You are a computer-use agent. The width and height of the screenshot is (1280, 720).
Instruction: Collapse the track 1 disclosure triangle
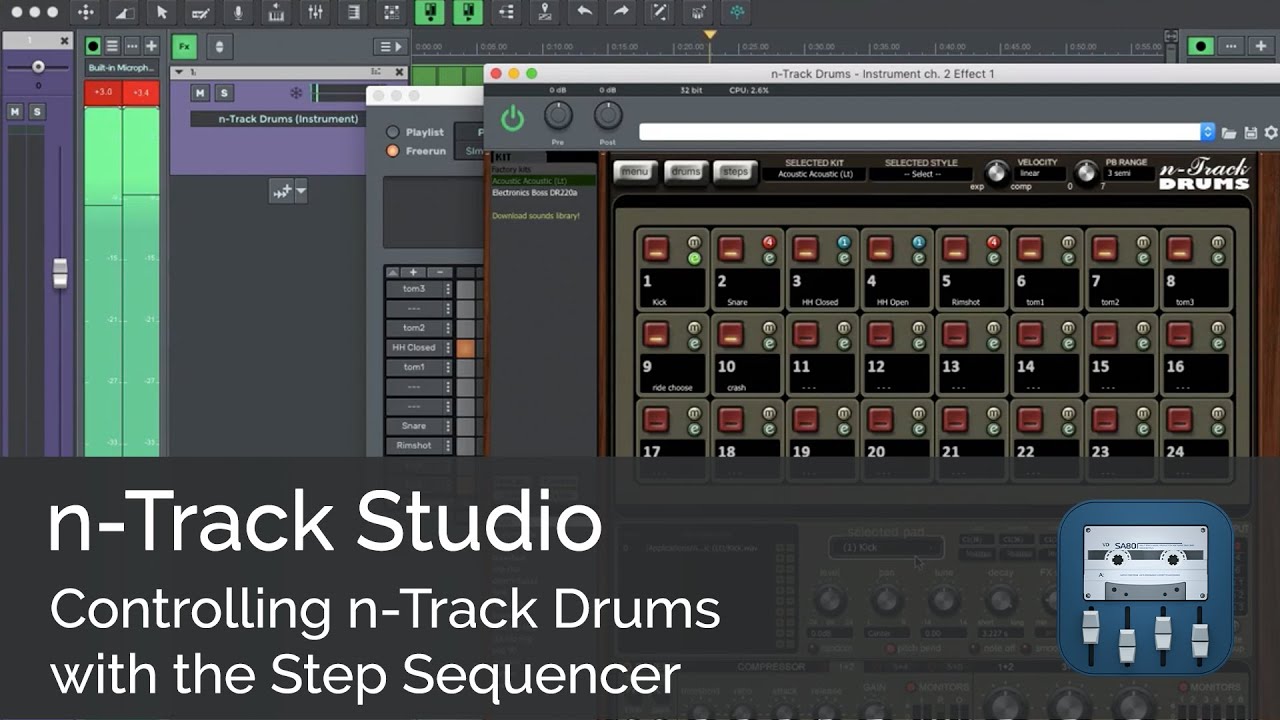[x=178, y=72]
